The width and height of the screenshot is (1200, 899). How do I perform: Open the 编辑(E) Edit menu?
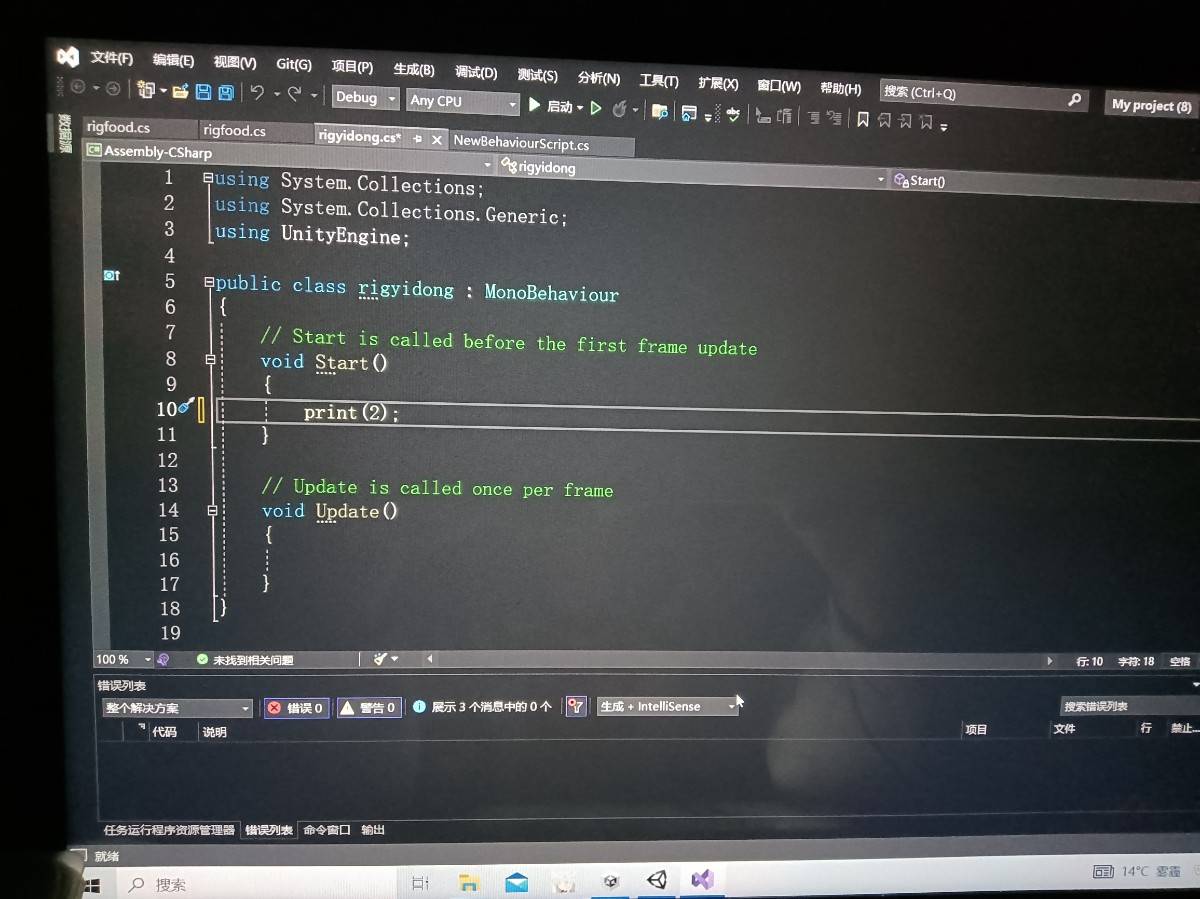pos(173,60)
